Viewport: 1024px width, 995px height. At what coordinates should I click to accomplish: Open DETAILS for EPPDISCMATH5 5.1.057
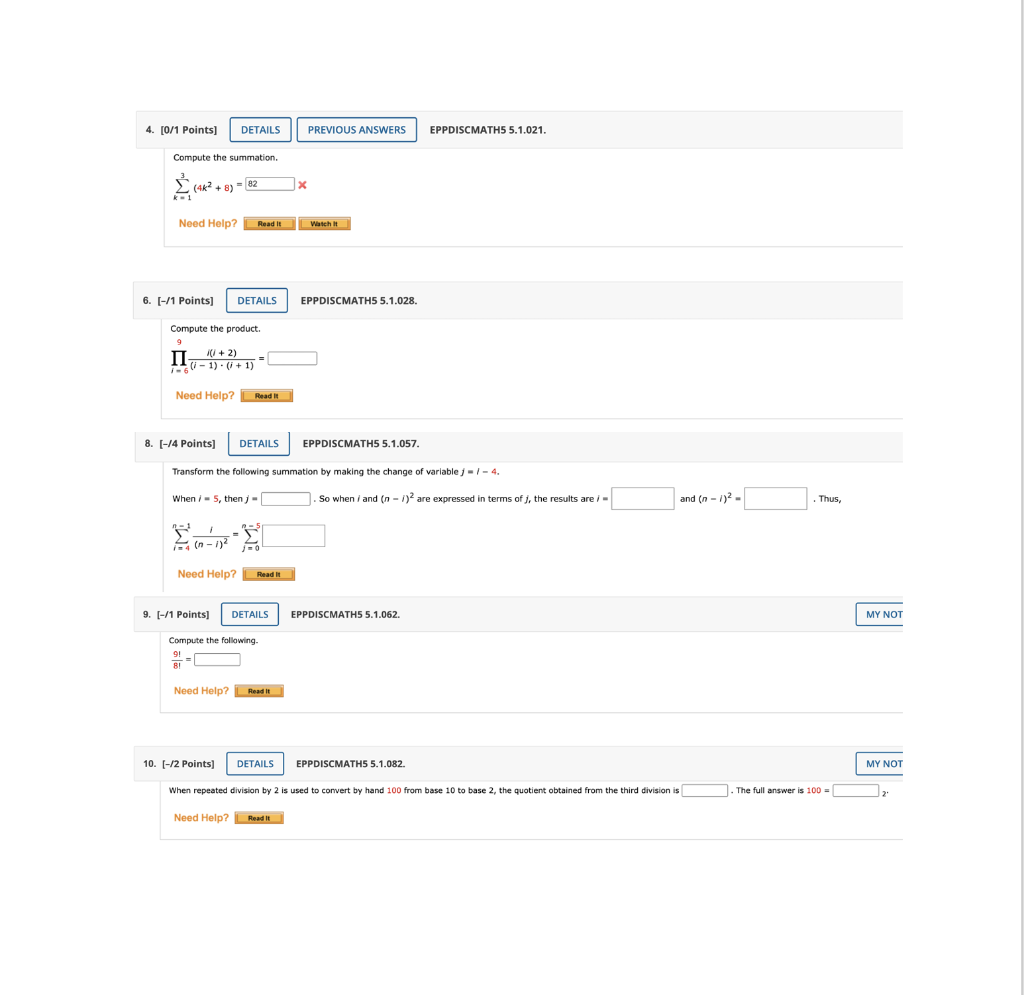point(258,443)
